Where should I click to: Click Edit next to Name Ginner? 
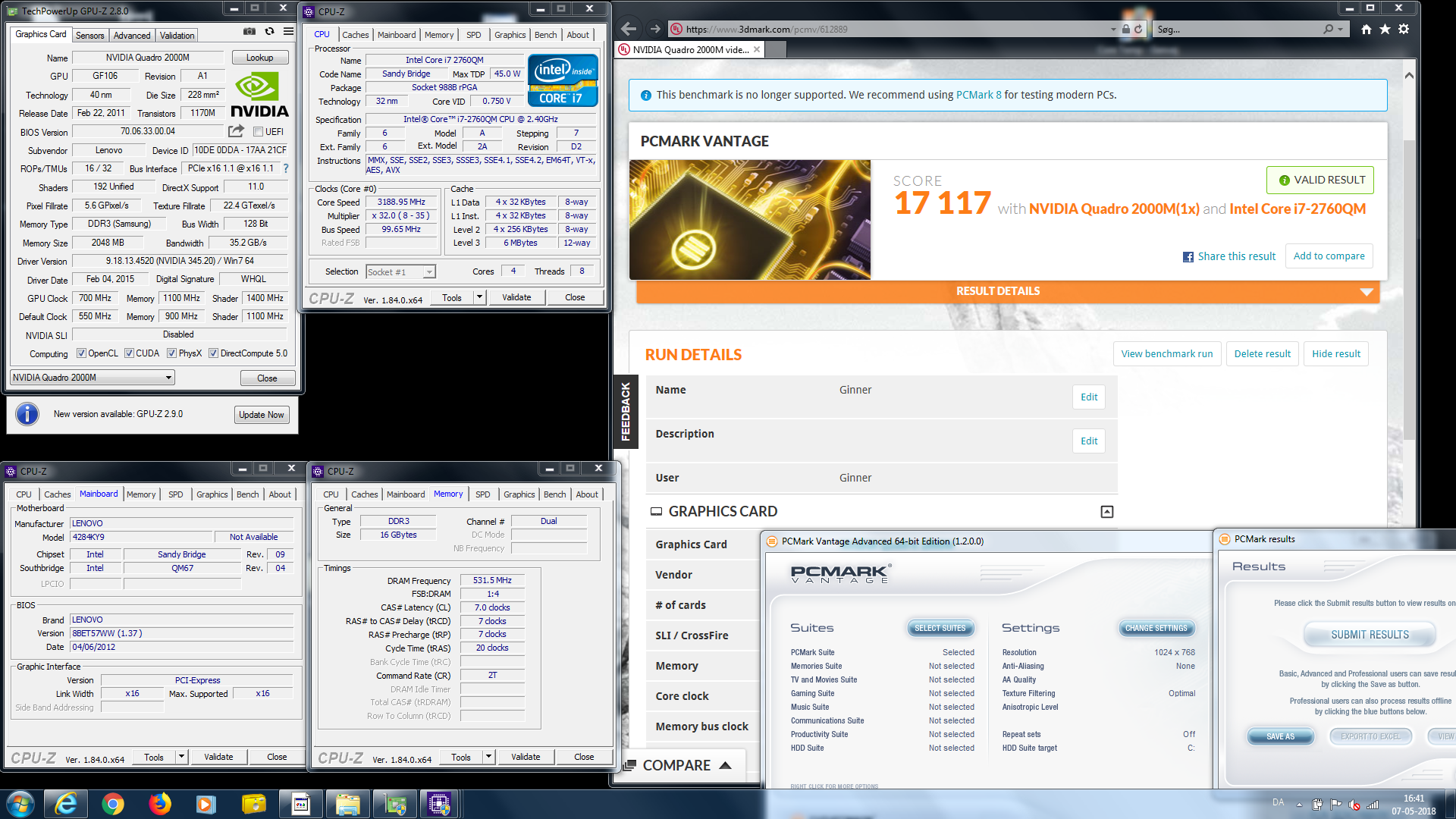[1088, 397]
